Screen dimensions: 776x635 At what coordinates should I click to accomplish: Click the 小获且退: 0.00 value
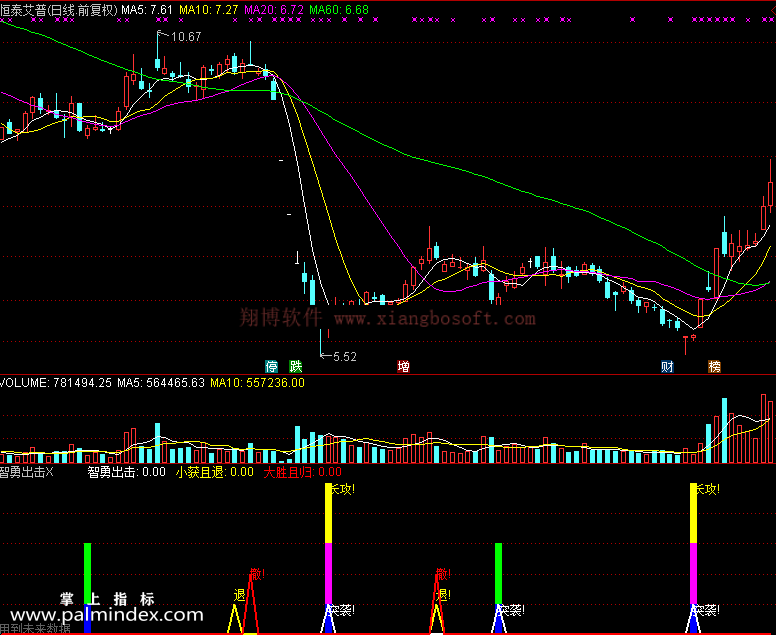click(x=215, y=472)
